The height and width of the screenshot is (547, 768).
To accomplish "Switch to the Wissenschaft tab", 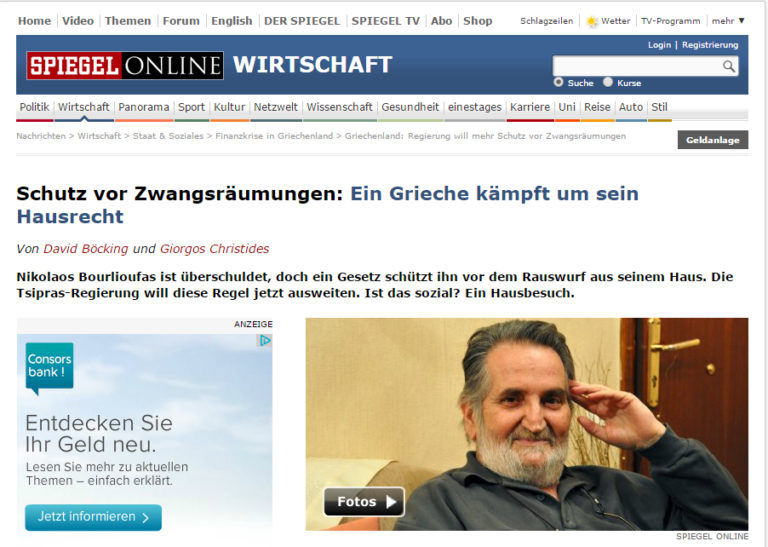I will pyautogui.click(x=339, y=107).
